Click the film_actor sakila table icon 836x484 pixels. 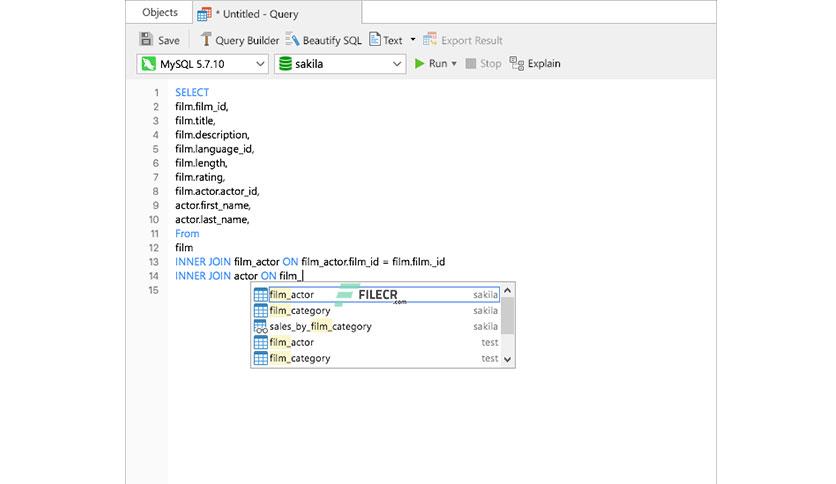(260, 294)
